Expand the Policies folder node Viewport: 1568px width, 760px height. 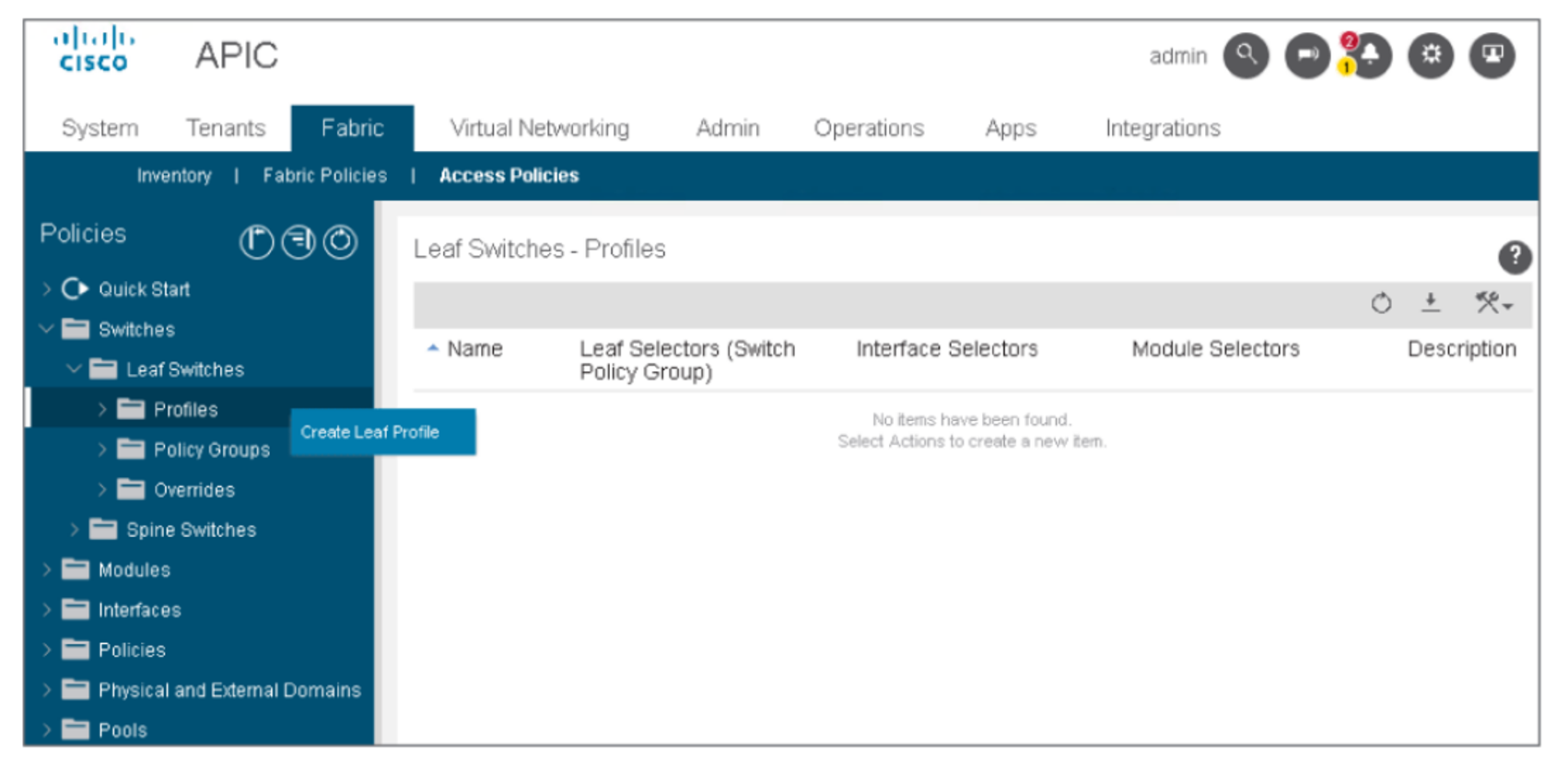[x=46, y=649]
